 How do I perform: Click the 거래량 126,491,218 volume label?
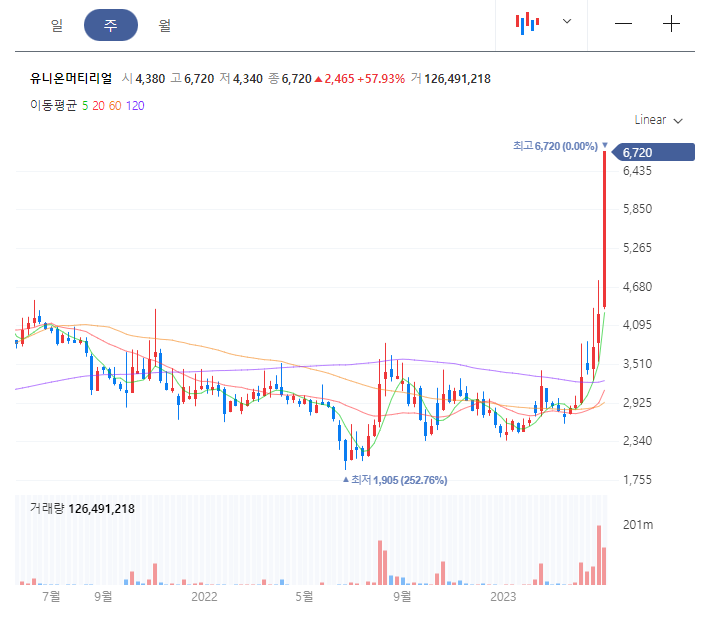(x=82, y=509)
